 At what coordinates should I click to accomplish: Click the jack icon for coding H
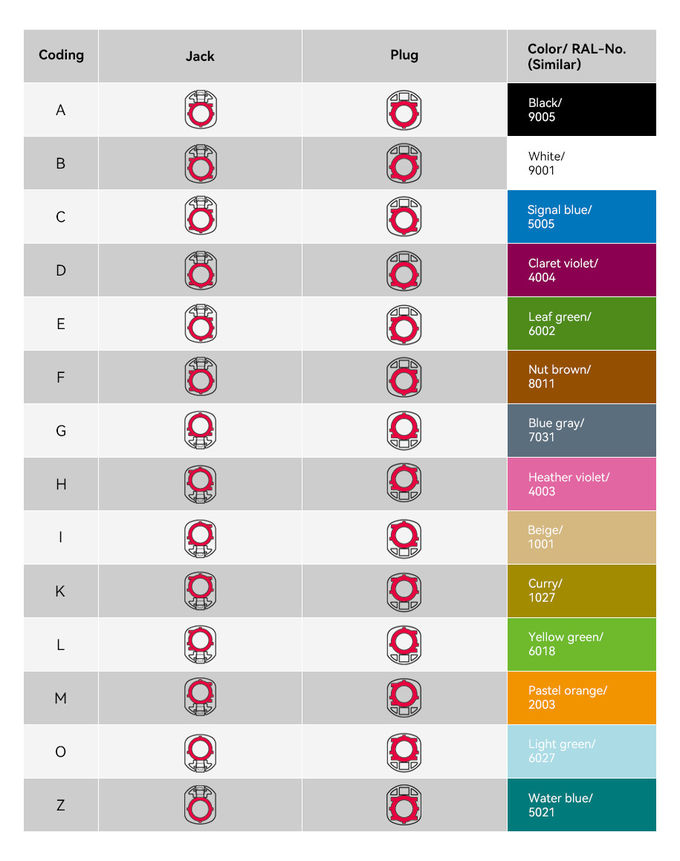200,484
